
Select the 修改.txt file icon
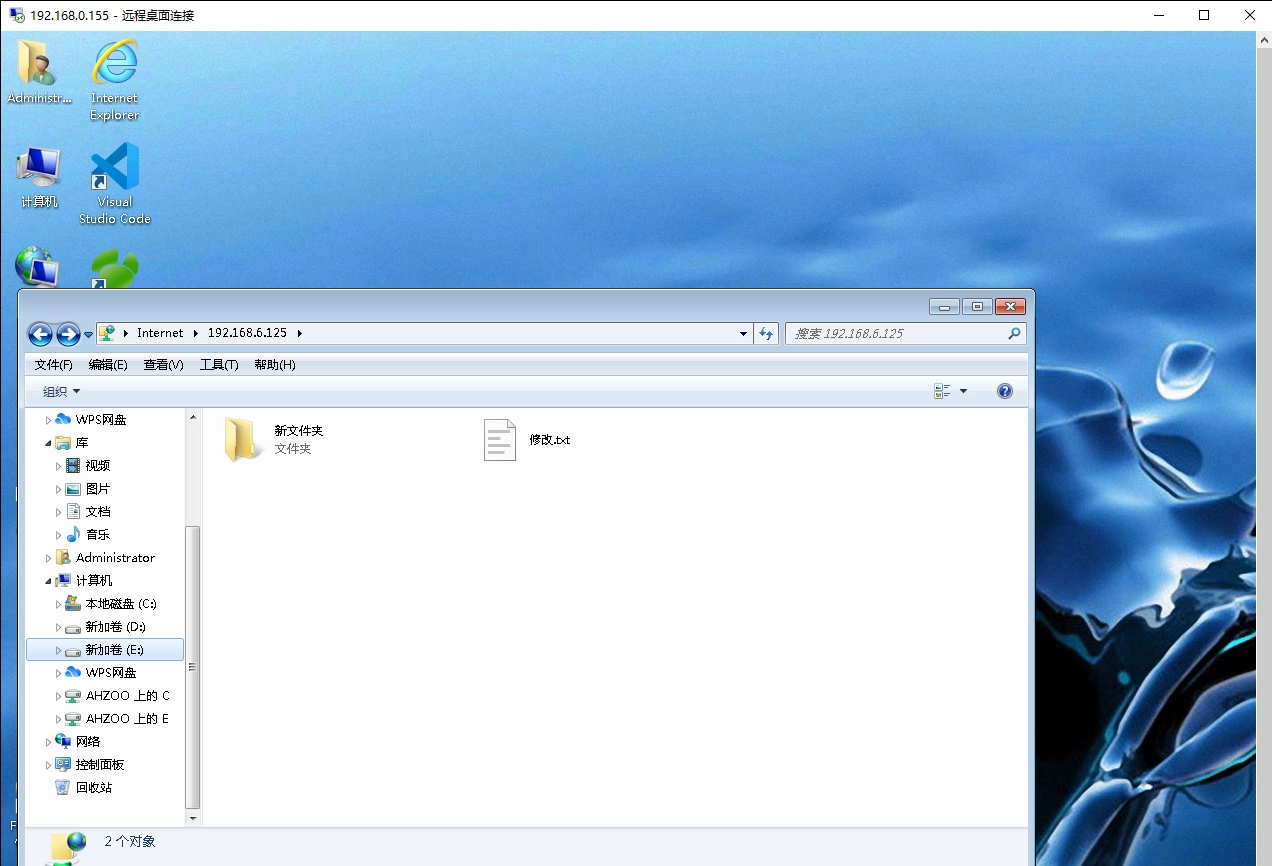click(x=500, y=440)
